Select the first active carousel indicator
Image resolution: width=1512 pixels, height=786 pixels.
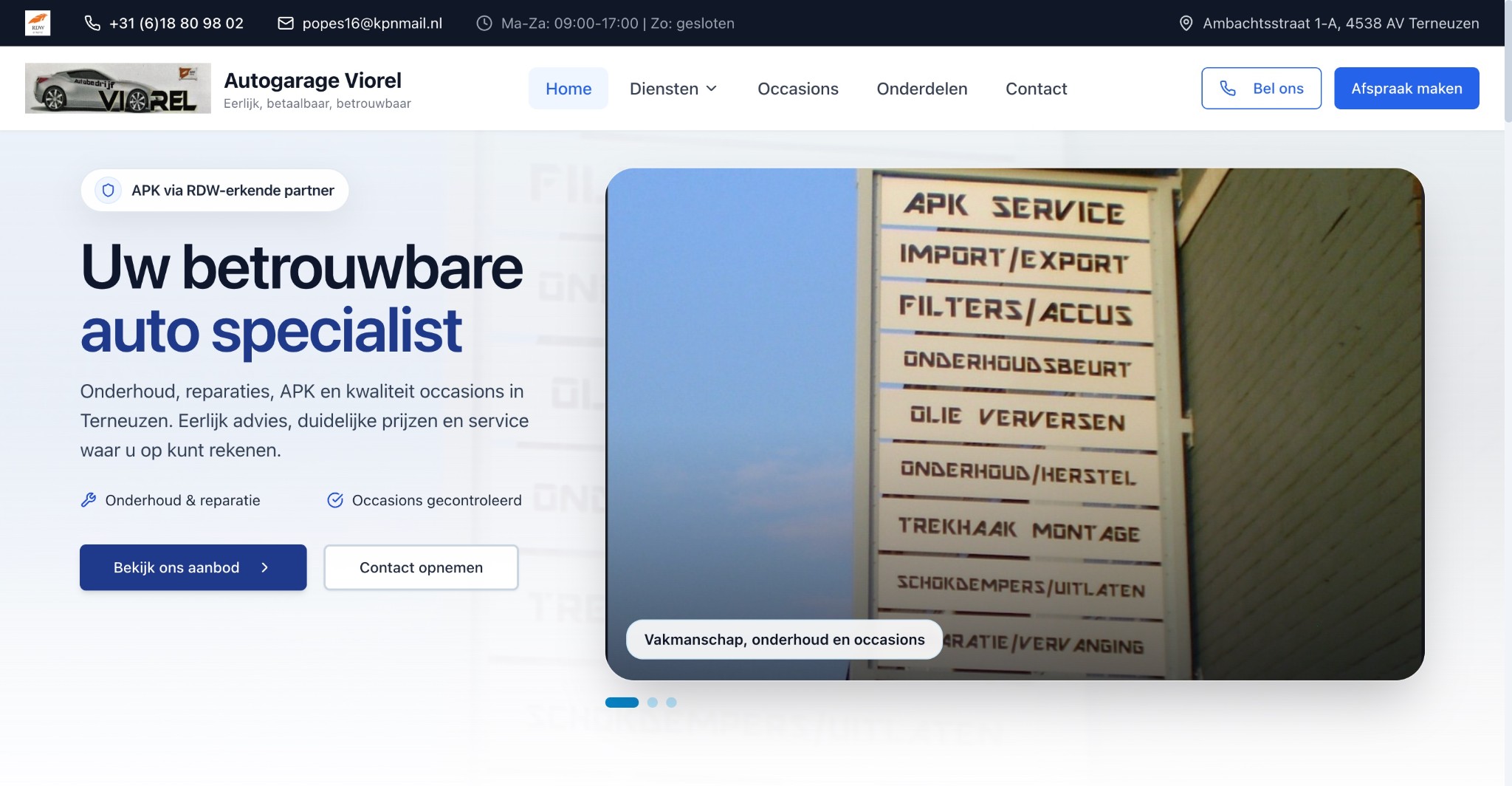pos(622,703)
